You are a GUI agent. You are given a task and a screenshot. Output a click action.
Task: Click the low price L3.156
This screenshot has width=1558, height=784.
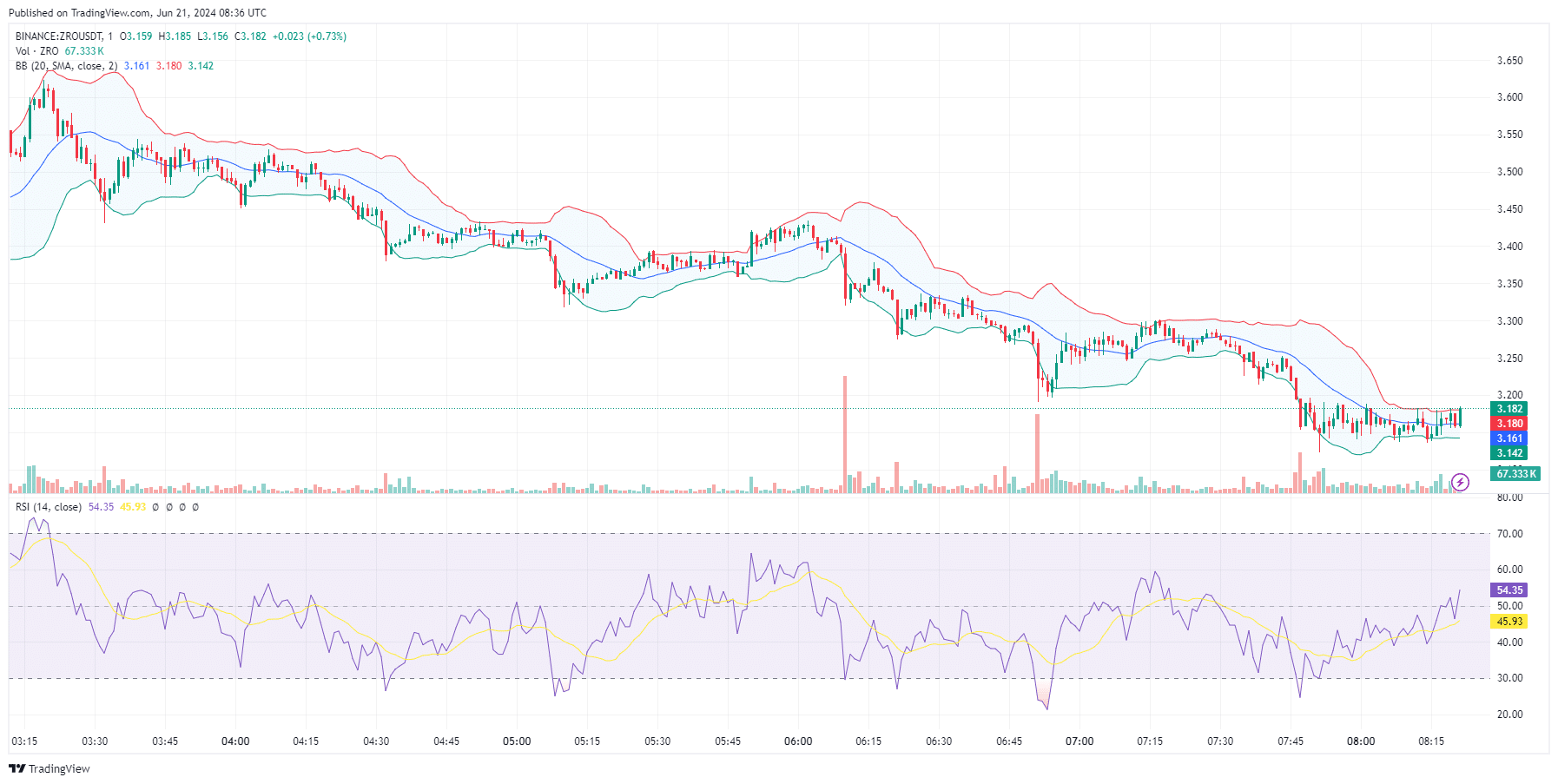coord(213,36)
